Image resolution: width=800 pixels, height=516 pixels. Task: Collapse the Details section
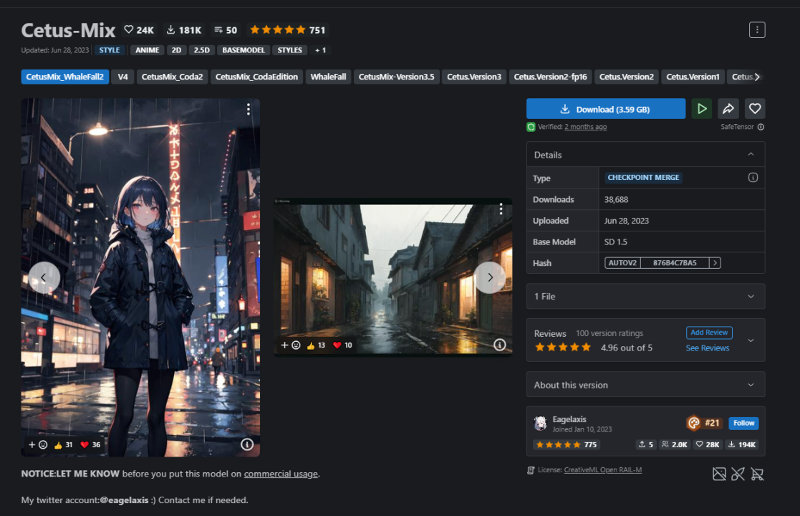[x=751, y=155]
